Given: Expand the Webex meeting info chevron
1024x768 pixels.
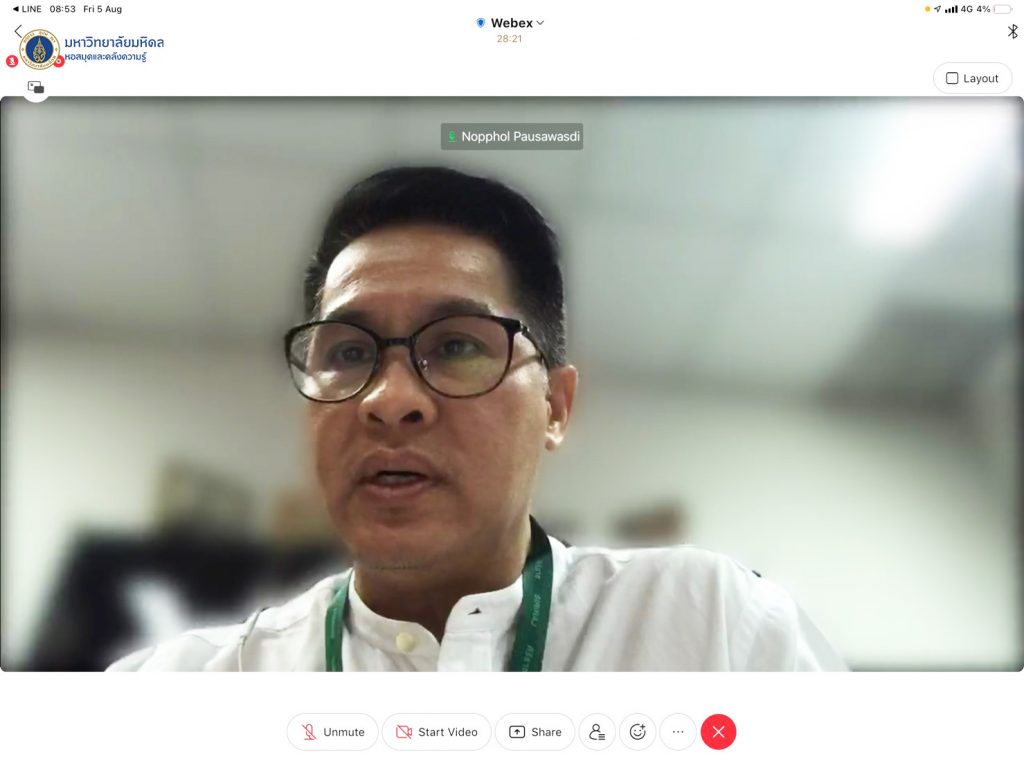Looking at the screenshot, I should point(541,23).
